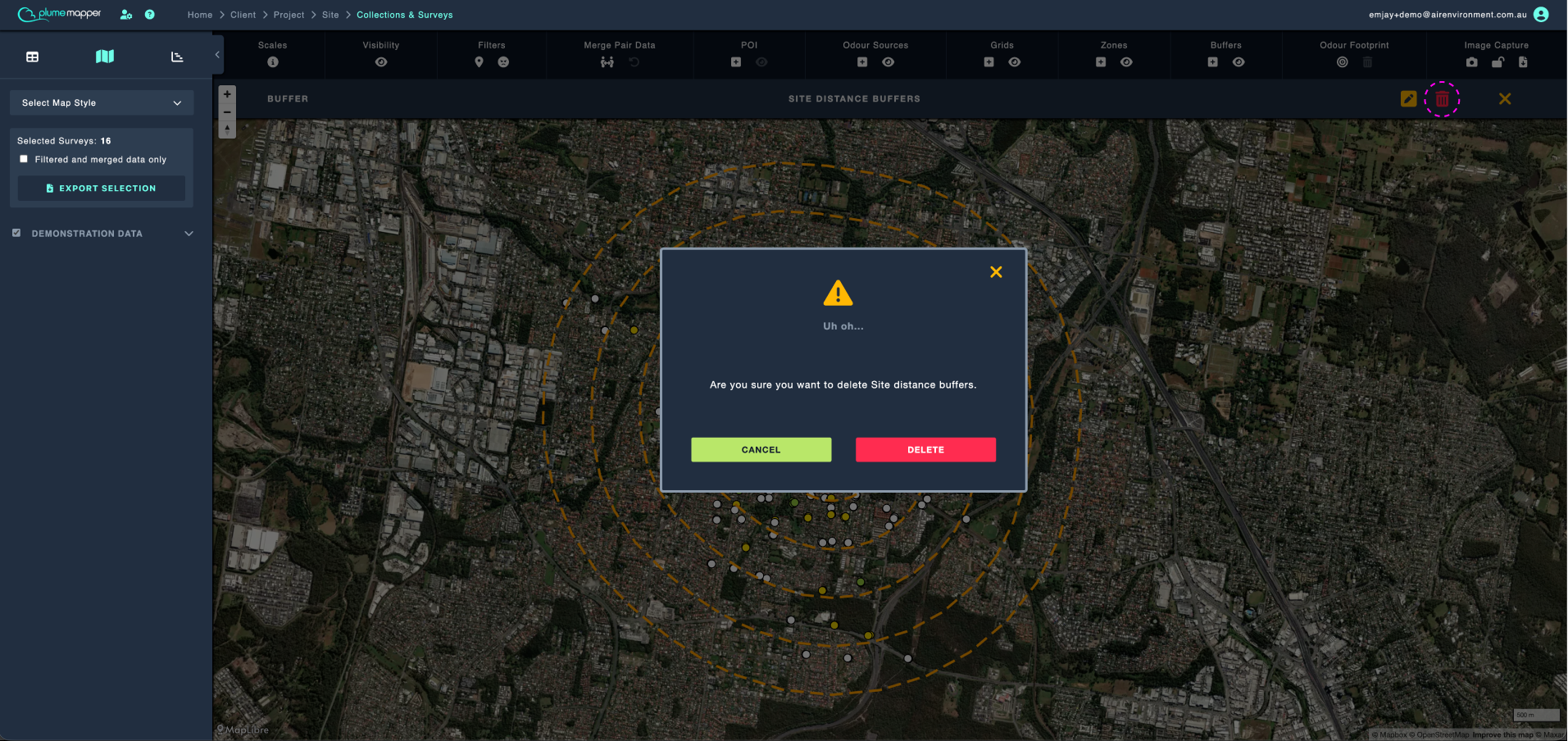
Task: Add a new Buffer with plus icon
Action: [x=1213, y=62]
